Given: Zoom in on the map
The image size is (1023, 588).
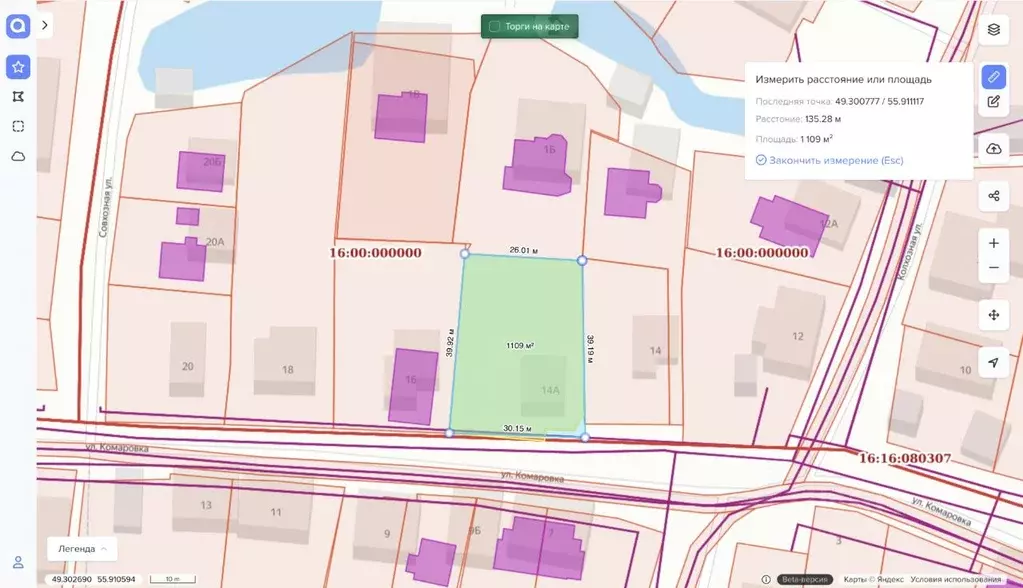Looking at the screenshot, I should click(993, 243).
